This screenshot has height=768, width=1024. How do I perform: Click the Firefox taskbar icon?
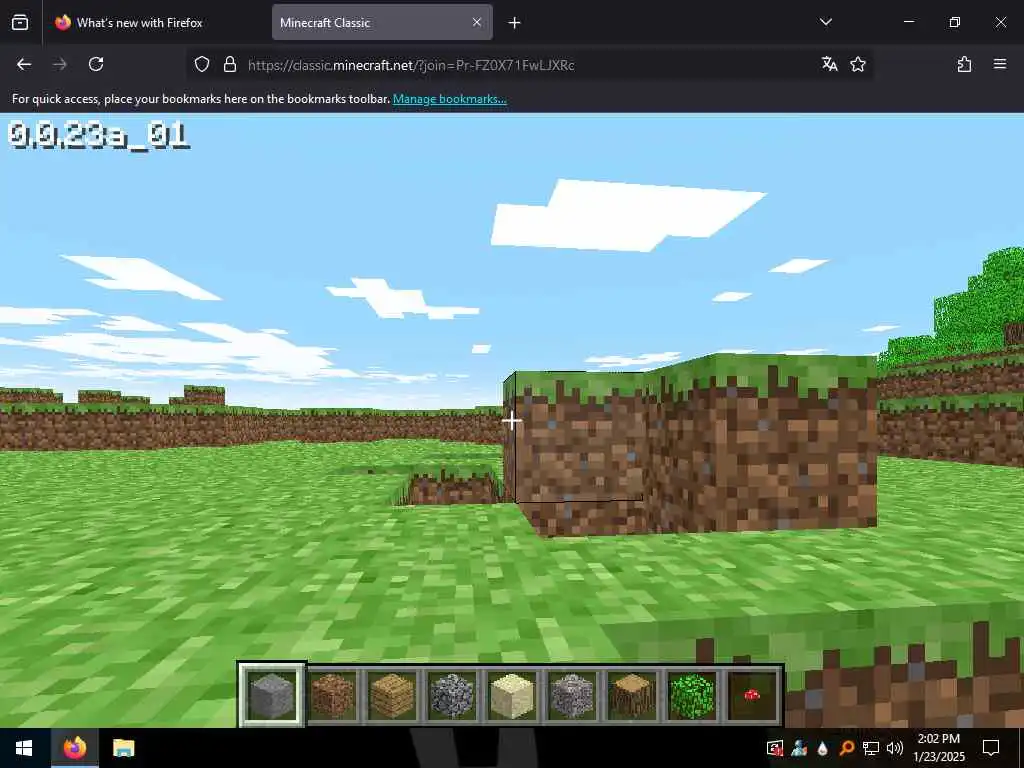(x=74, y=748)
